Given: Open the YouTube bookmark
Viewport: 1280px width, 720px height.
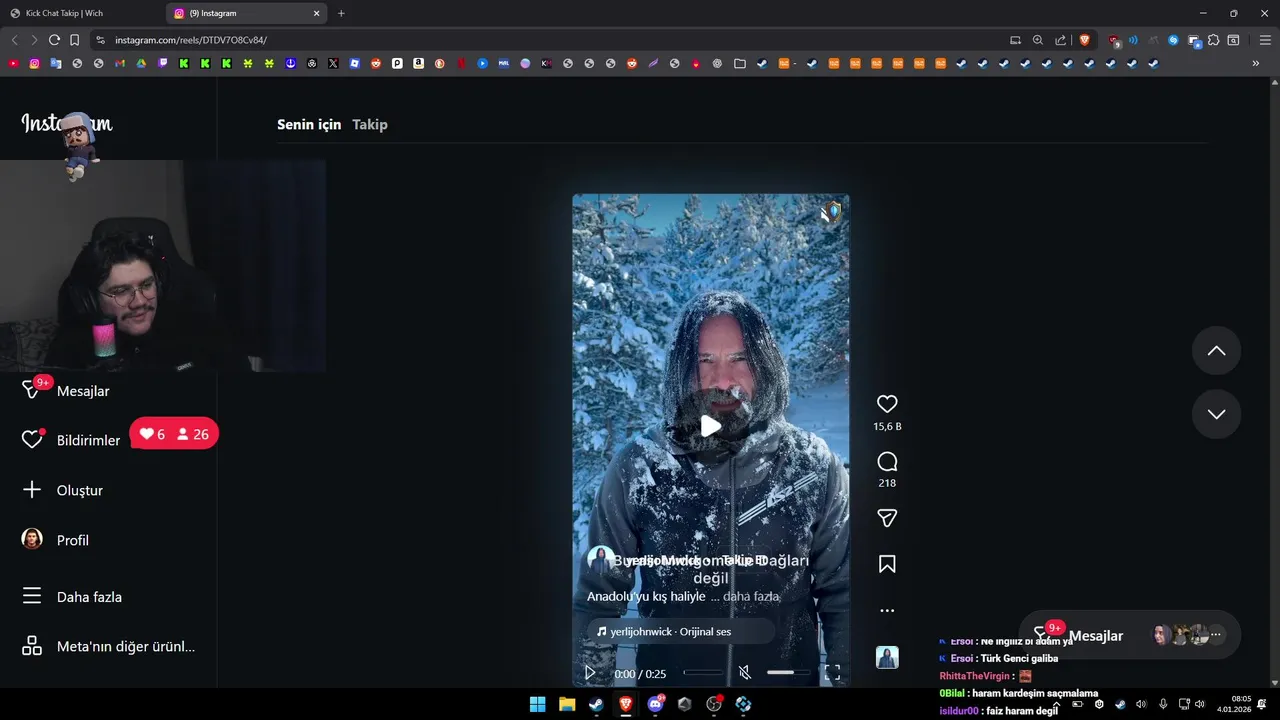Looking at the screenshot, I should tap(13, 63).
